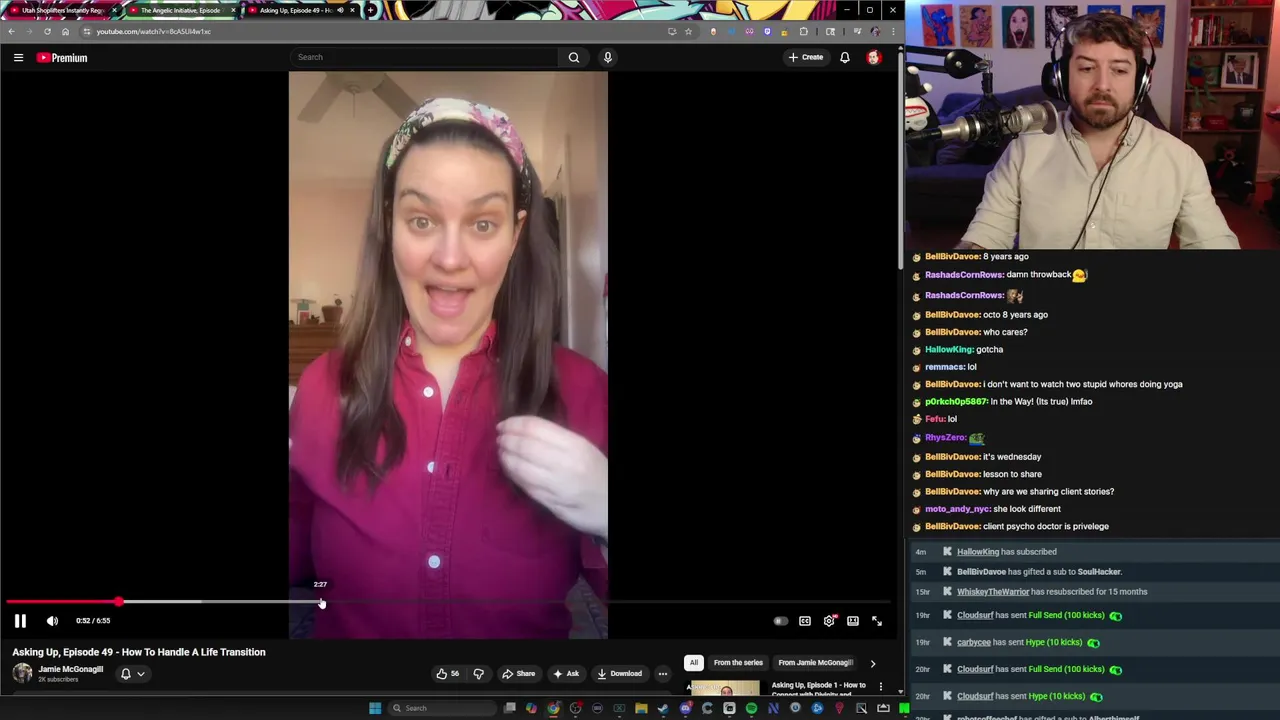1280x720 pixels.
Task: Open Windows Start menu
Action: pyautogui.click(x=375, y=708)
